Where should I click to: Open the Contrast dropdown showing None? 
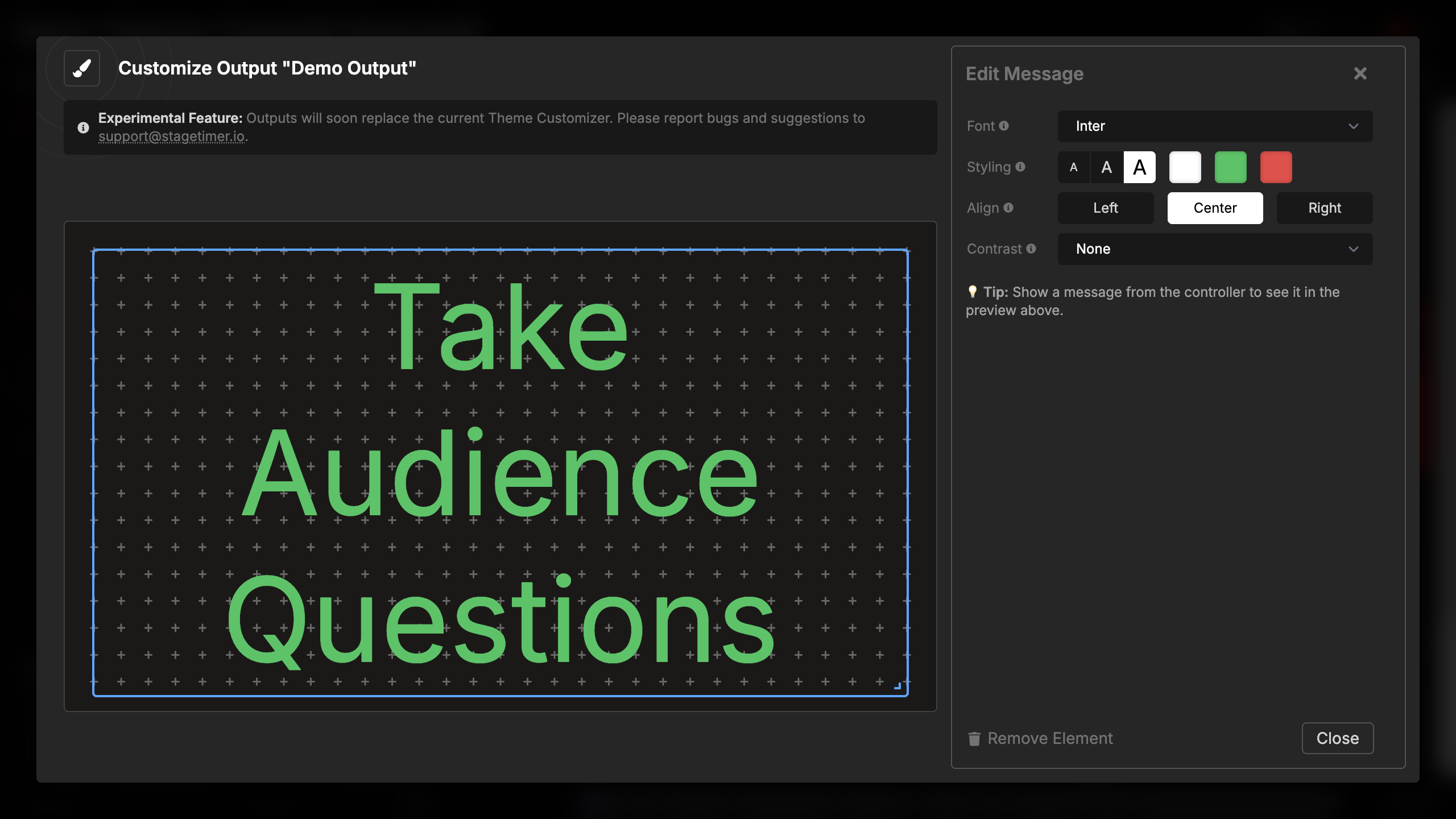1215,249
